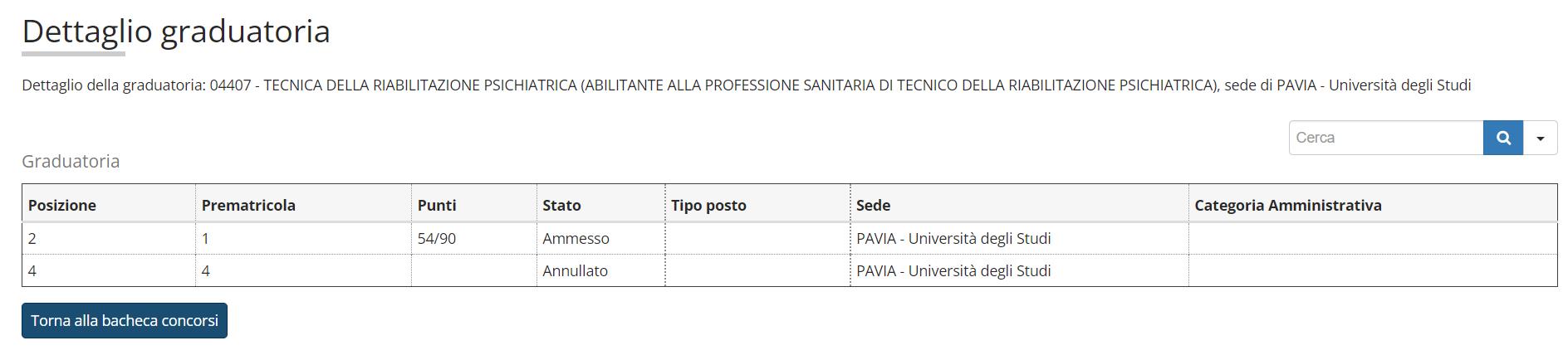Screen dimensions: 1568x355
Task: Select the Sede column header
Action: pos(873,205)
